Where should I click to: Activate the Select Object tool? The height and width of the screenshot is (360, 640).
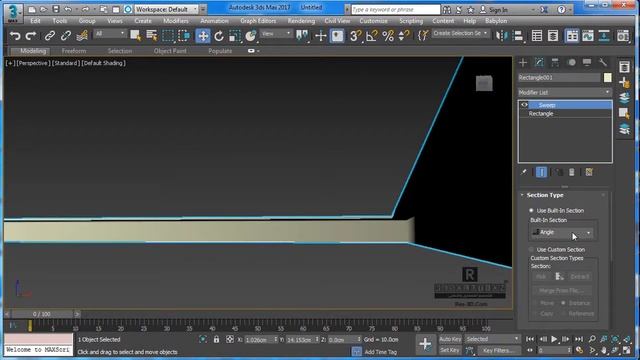pos(136,36)
